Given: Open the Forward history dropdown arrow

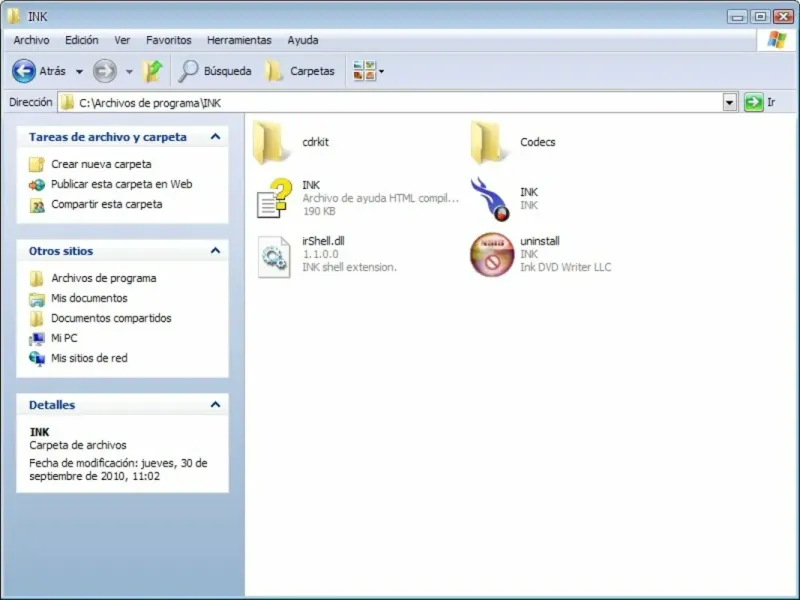Looking at the screenshot, I should (130, 72).
